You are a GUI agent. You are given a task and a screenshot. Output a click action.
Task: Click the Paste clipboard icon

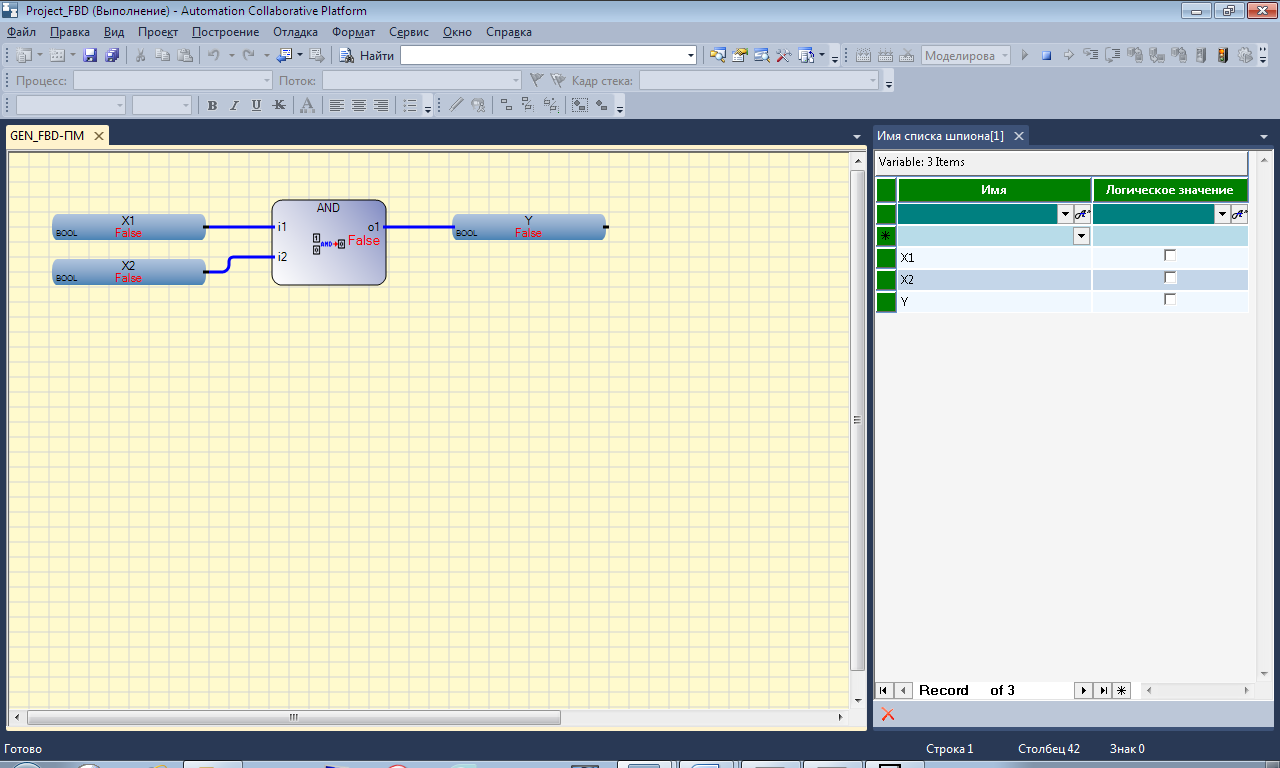[183, 55]
